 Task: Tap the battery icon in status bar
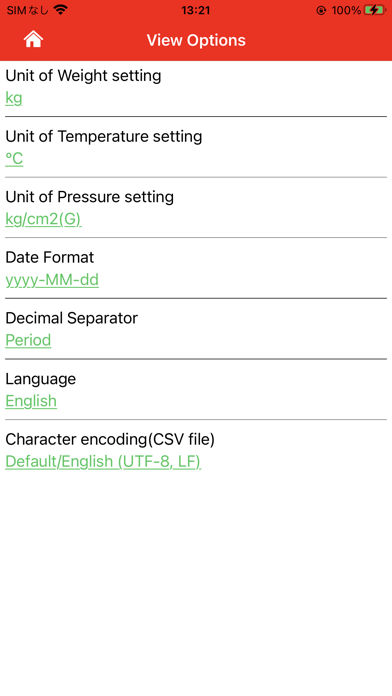tap(374, 10)
